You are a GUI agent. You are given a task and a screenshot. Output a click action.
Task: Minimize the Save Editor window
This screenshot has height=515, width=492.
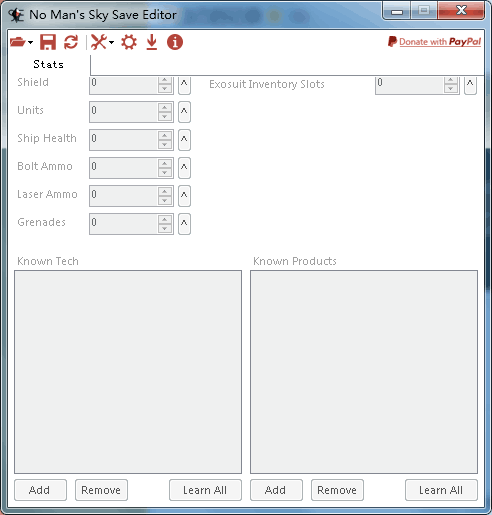pyautogui.click(x=397, y=11)
